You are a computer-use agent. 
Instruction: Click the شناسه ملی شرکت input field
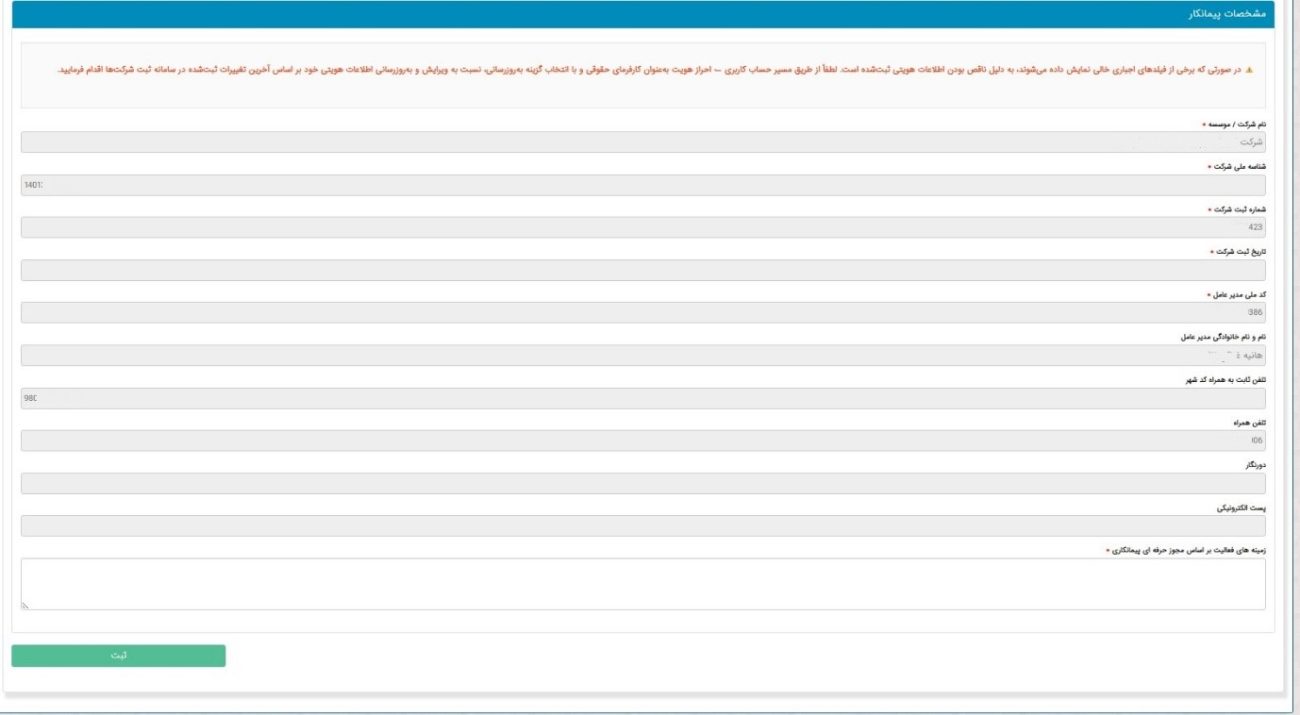point(643,185)
